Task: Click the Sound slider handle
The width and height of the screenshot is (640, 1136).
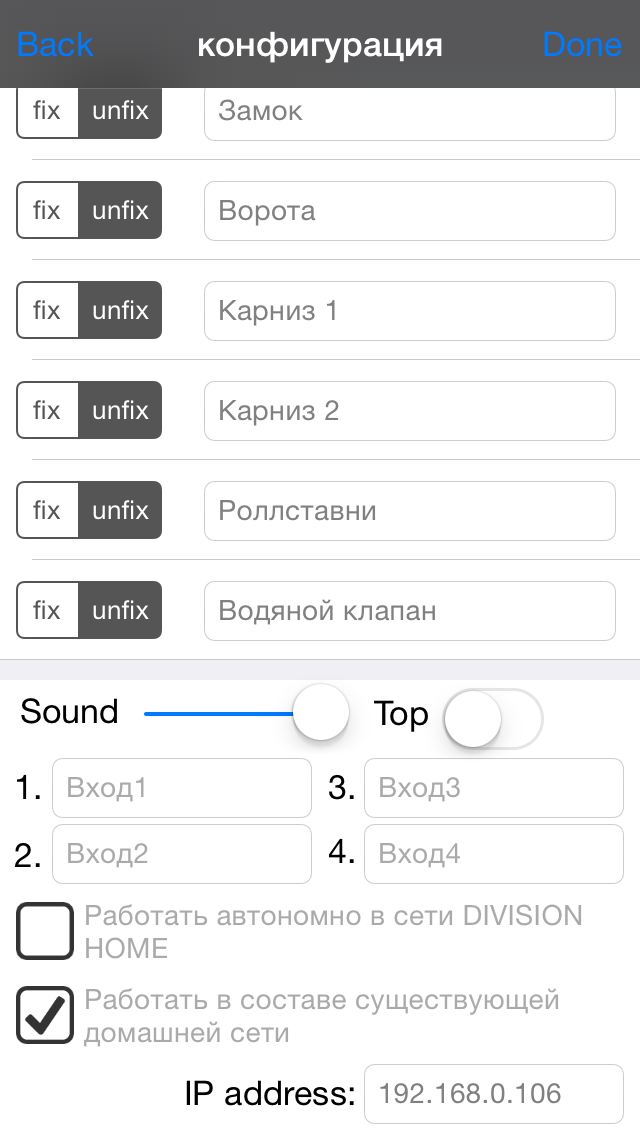Action: (x=321, y=712)
